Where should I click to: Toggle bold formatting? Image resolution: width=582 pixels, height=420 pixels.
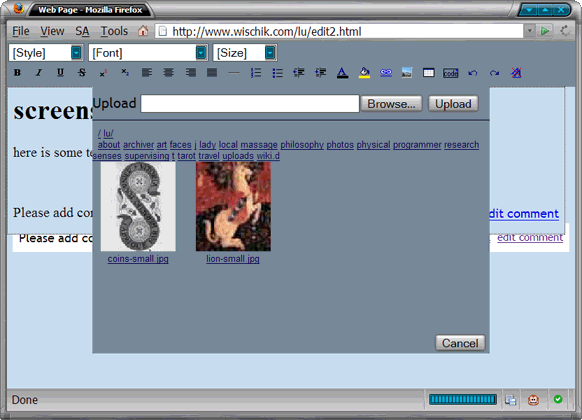pyautogui.click(x=17, y=73)
